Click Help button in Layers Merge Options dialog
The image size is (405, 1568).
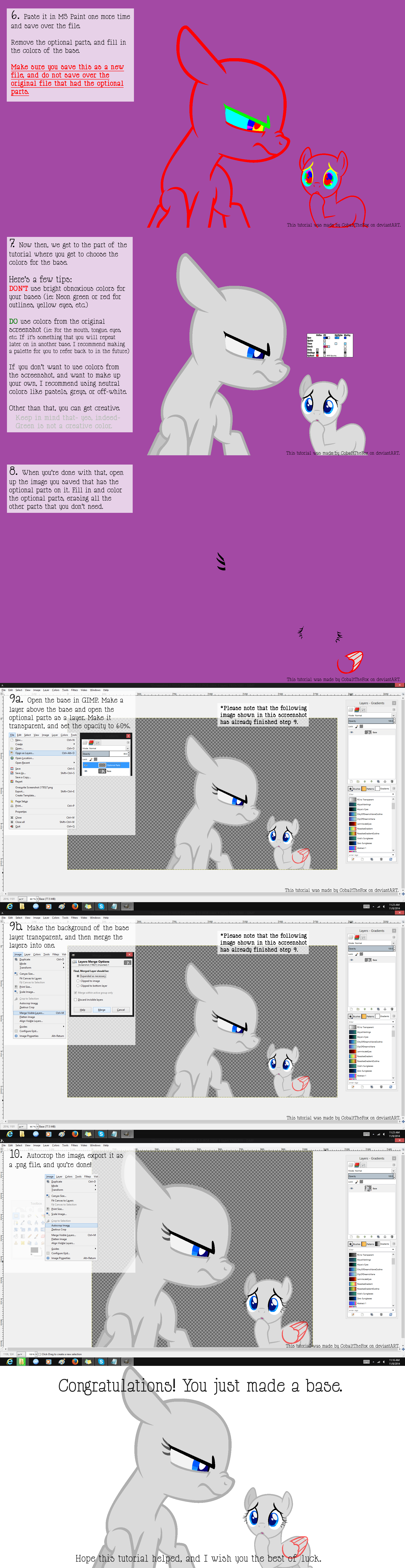point(83,1010)
